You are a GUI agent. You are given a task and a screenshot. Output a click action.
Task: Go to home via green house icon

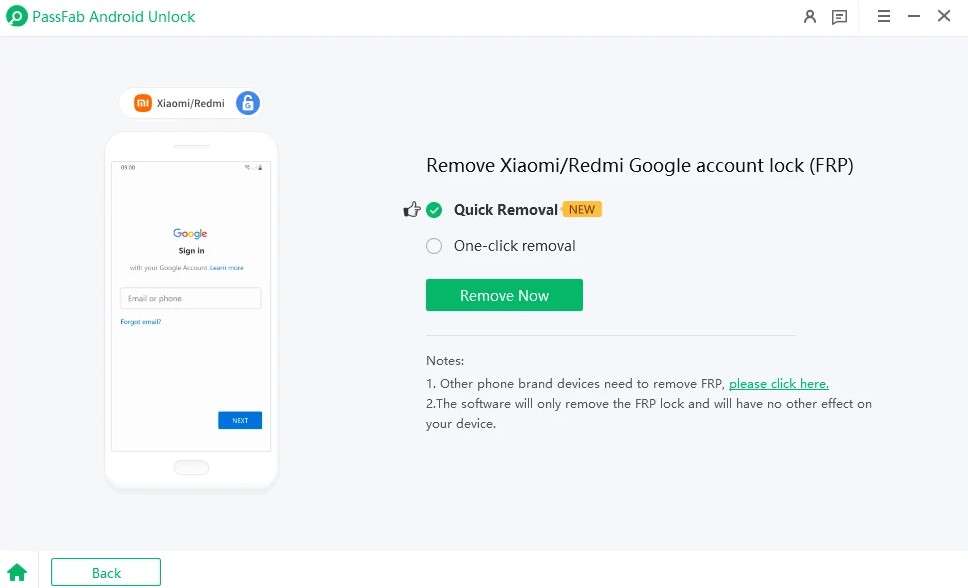click(x=17, y=573)
